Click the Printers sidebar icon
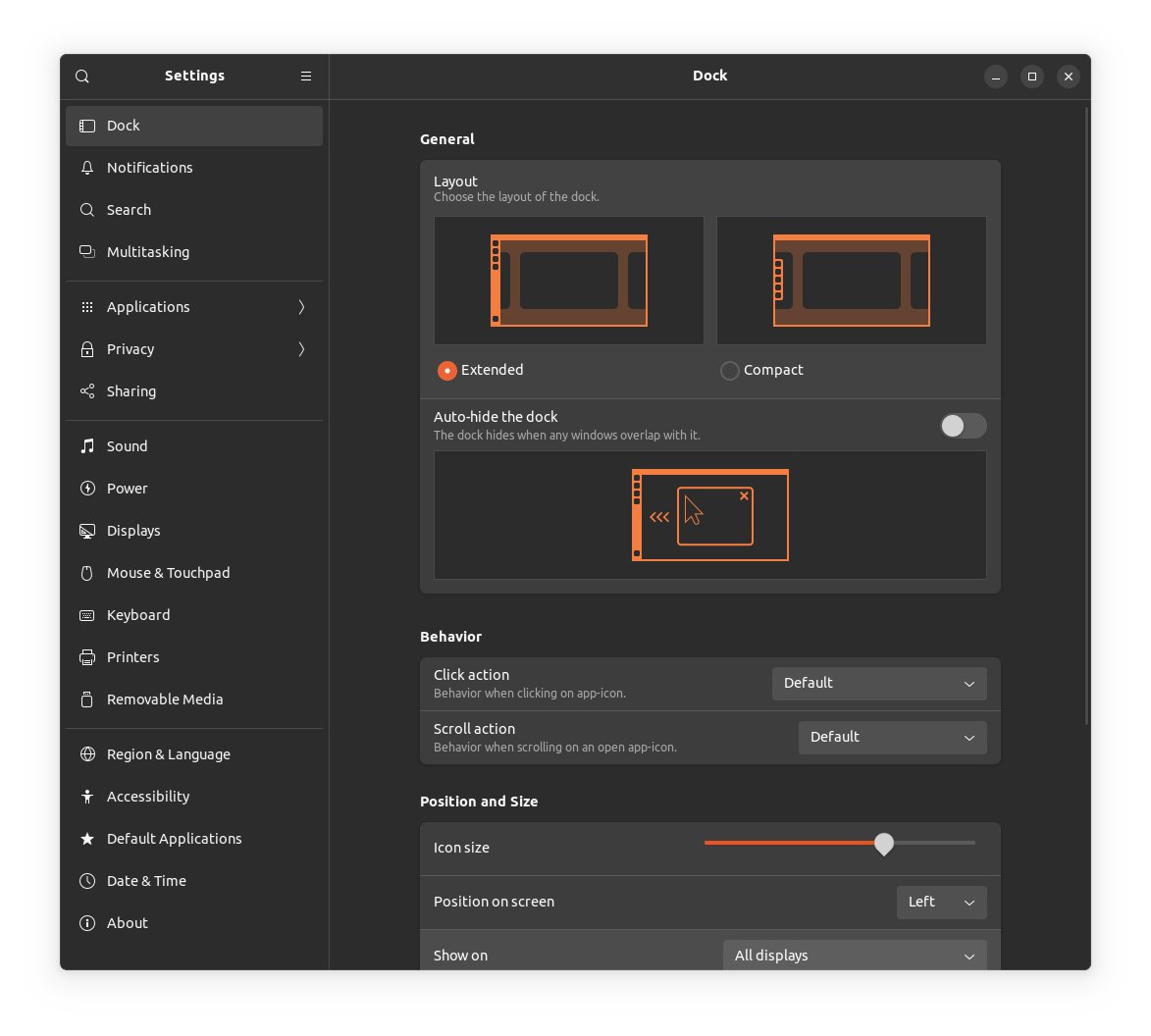1151x1036 pixels. tap(87, 656)
